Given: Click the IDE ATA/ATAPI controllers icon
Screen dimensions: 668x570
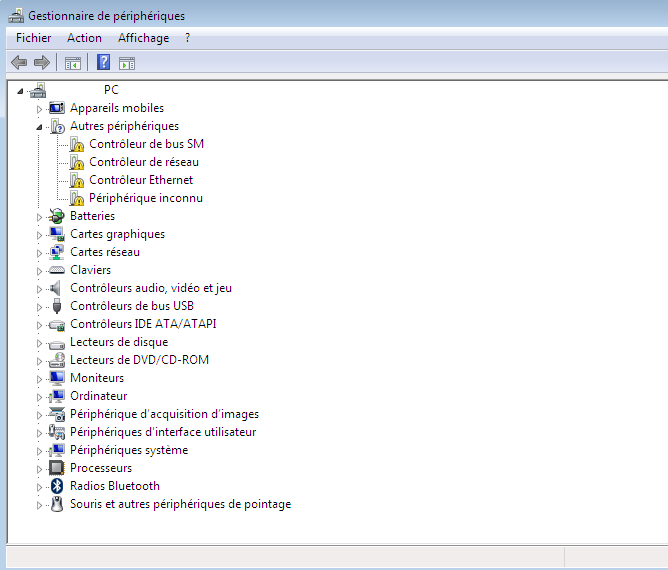Looking at the screenshot, I should pos(57,325).
